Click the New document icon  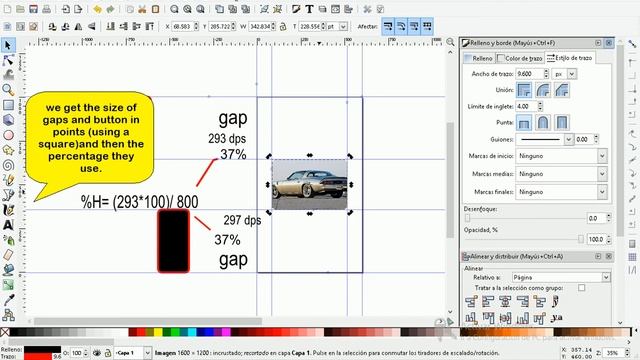tap(7, 9)
